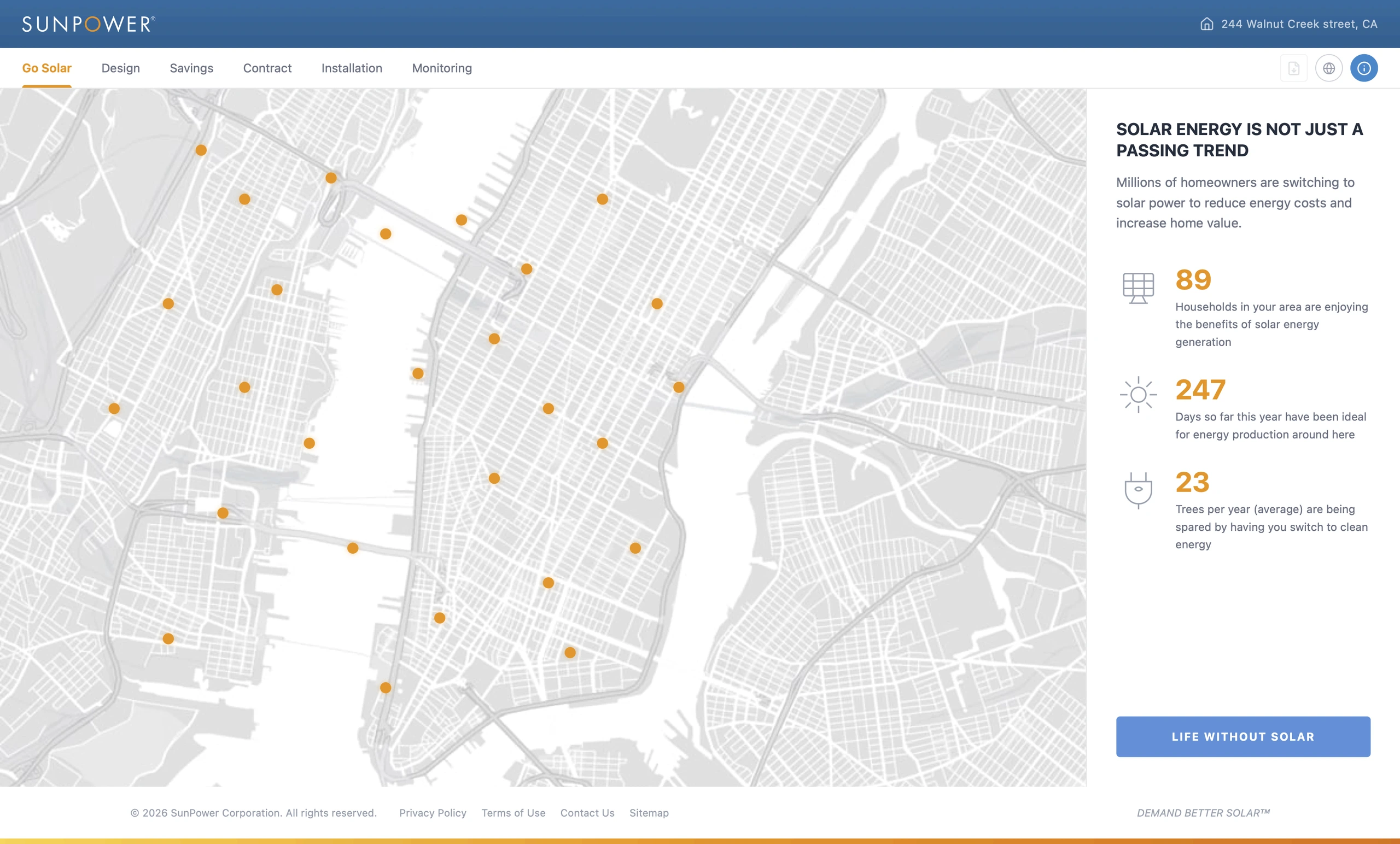The width and height of the screenshot is (1400, 844).
Task: Click the sun icon beside 247
Action: 1138,395
